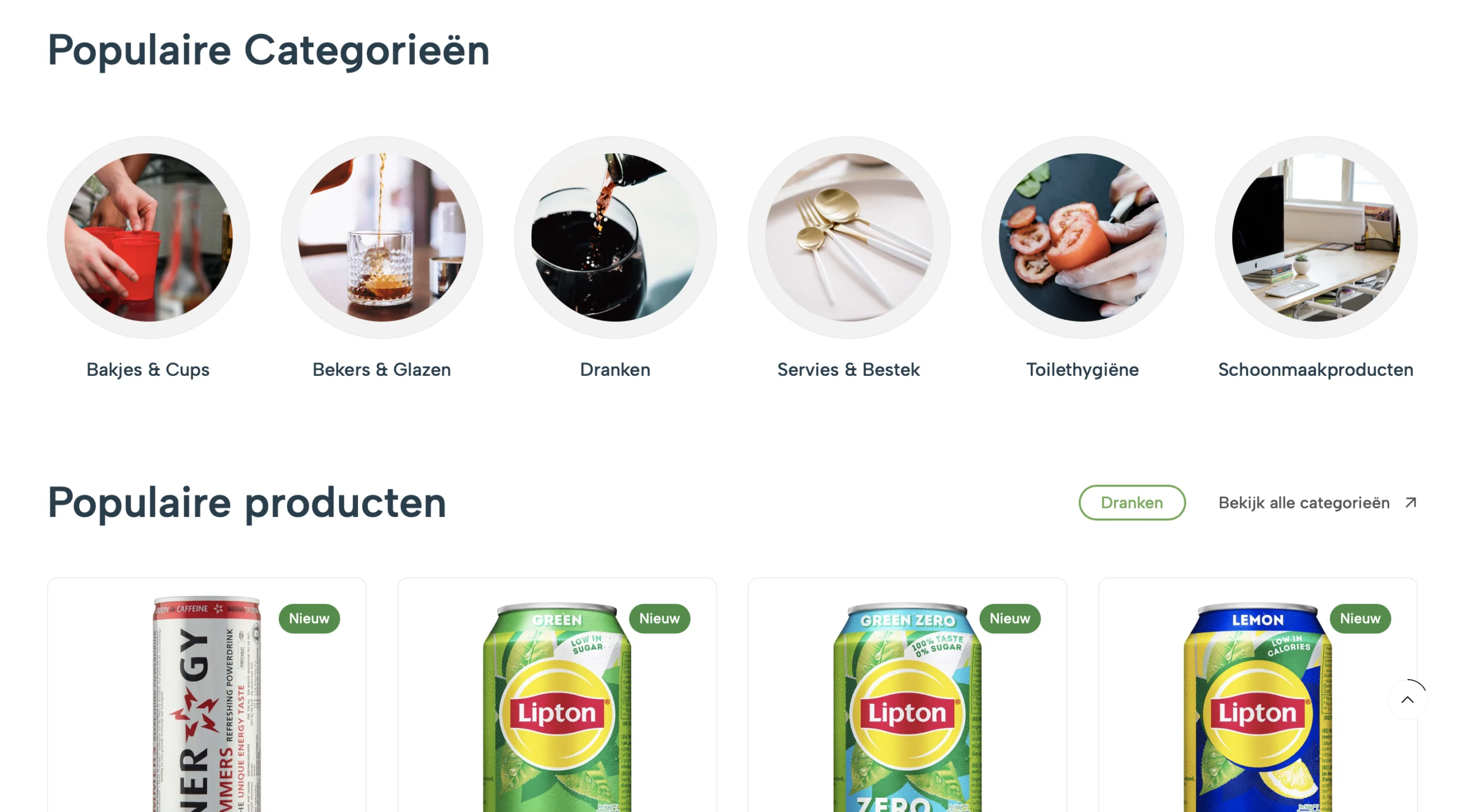Select the Dranken category circle image
This screenshot has height=812, width=1469.
615,237
